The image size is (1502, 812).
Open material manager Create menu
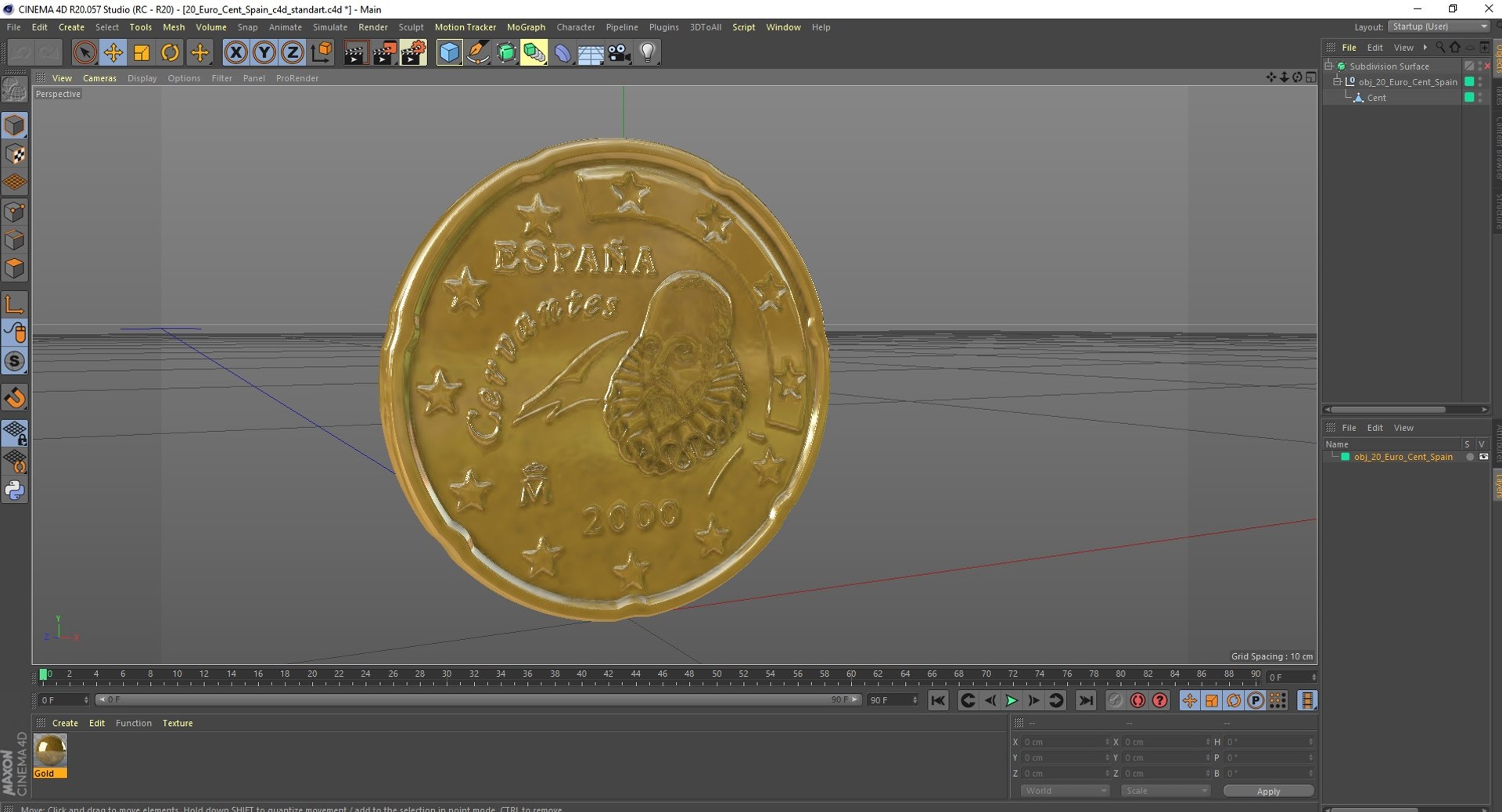pos(65,723)
